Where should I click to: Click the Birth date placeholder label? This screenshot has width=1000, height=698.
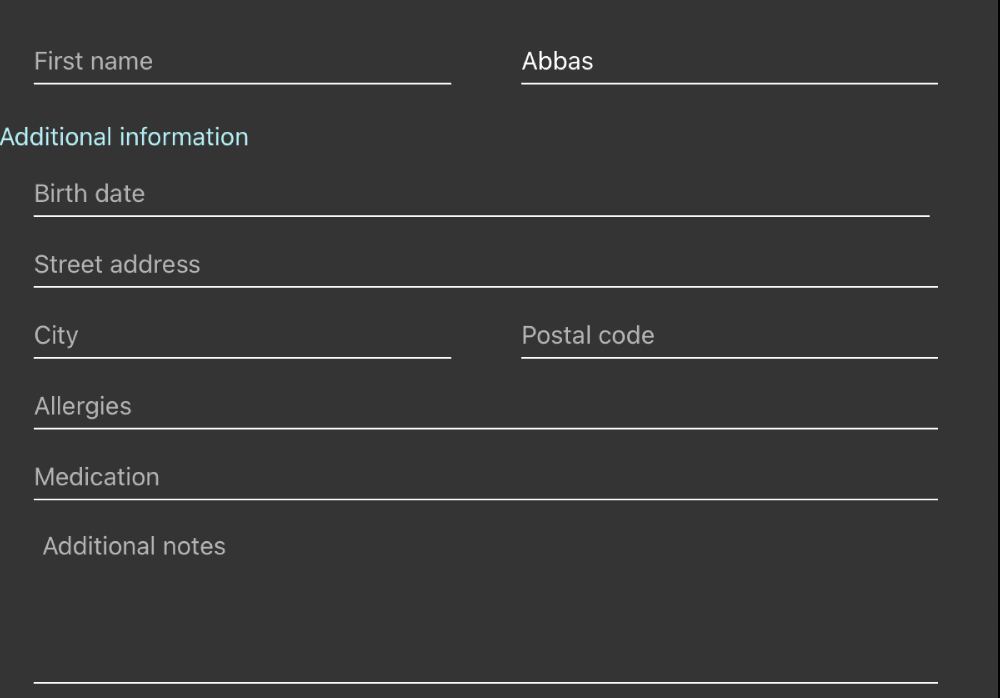coord(89,194)
